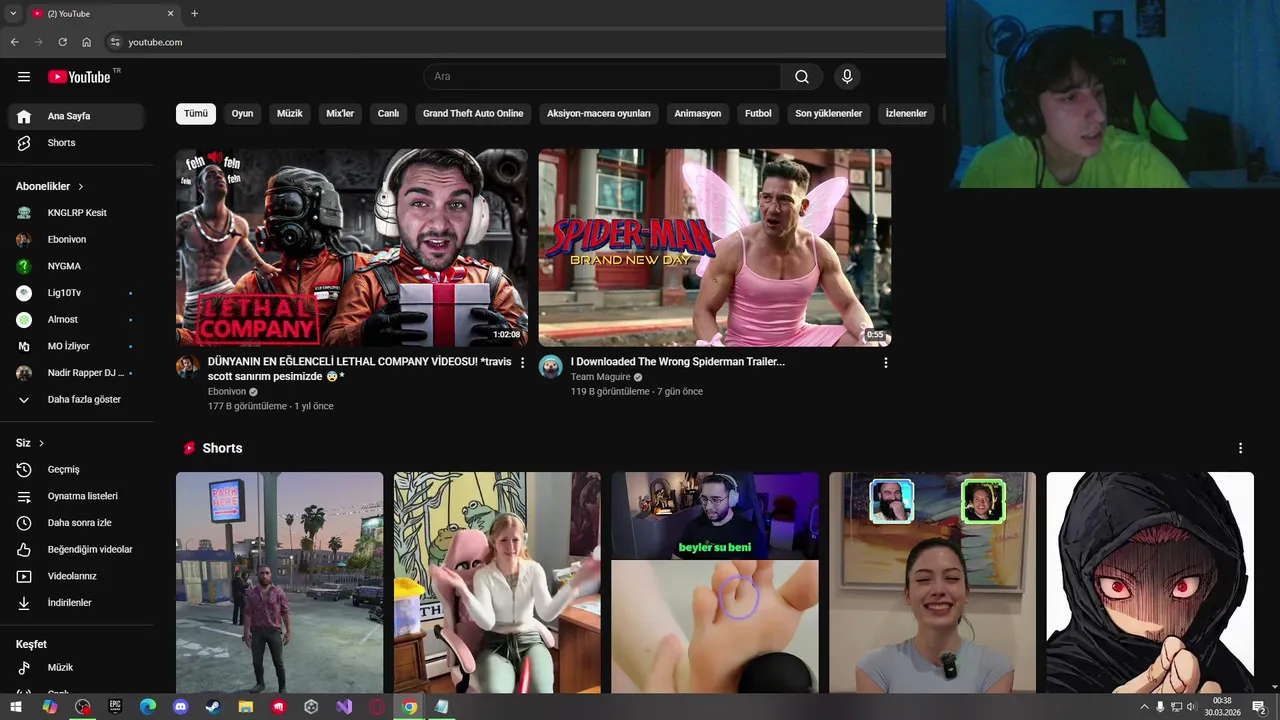Open Team Maguire channel link
This screenshot has width=1280, height=720.
coord(601,377)
